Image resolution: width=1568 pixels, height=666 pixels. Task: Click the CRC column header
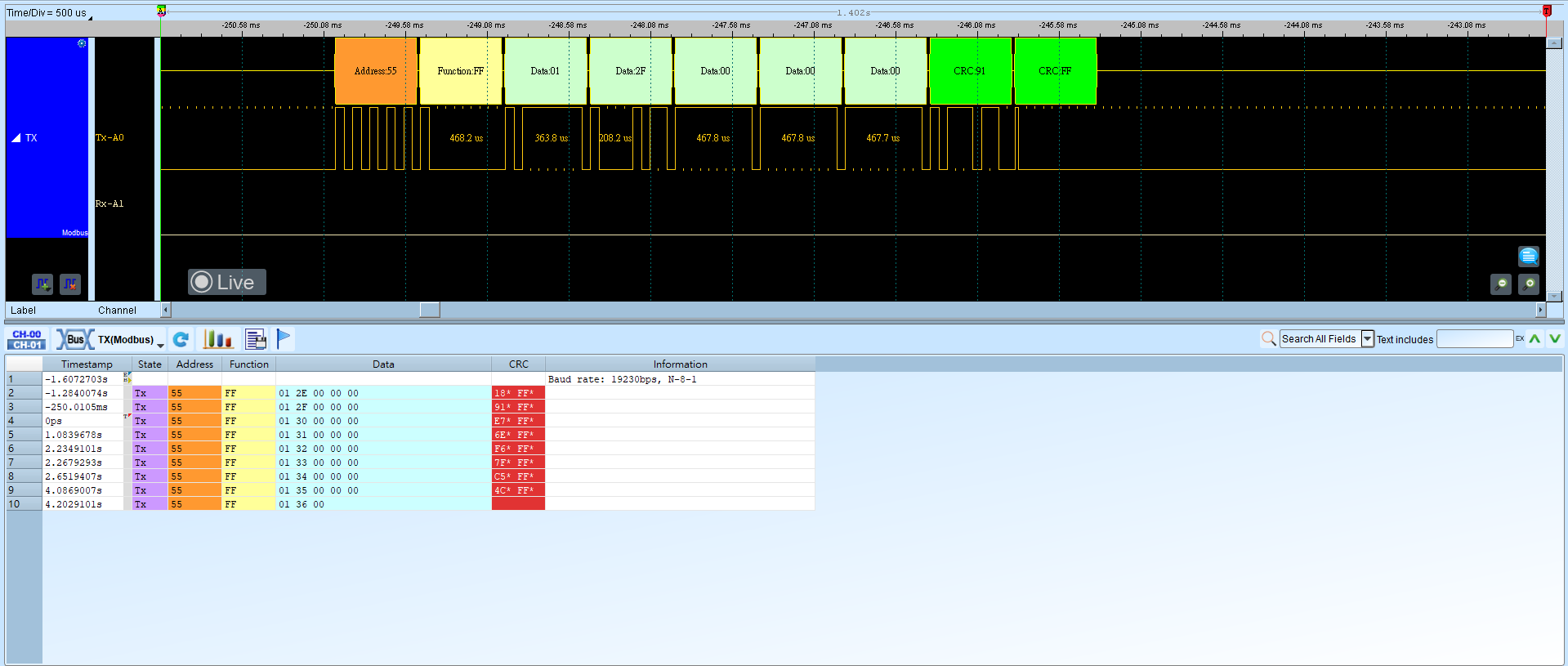pyautogui.click(x=518, y=364)
